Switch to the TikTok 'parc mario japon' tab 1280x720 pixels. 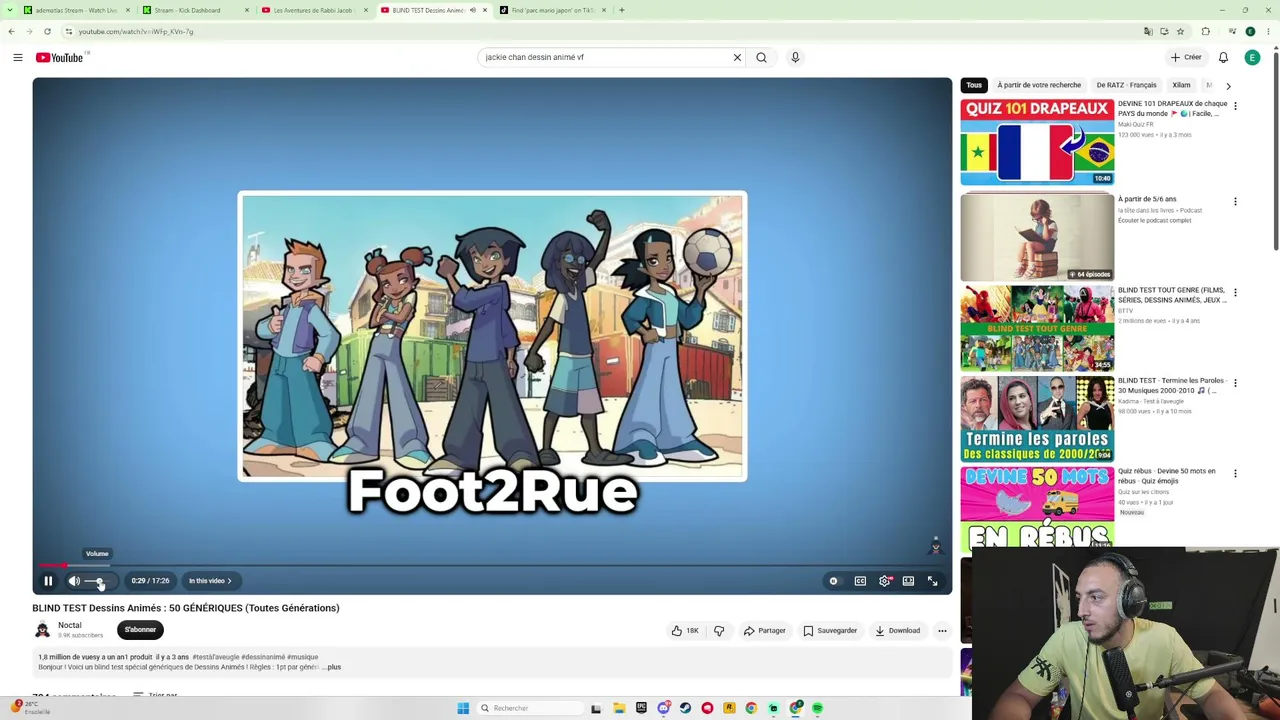(x=552, y=10)
